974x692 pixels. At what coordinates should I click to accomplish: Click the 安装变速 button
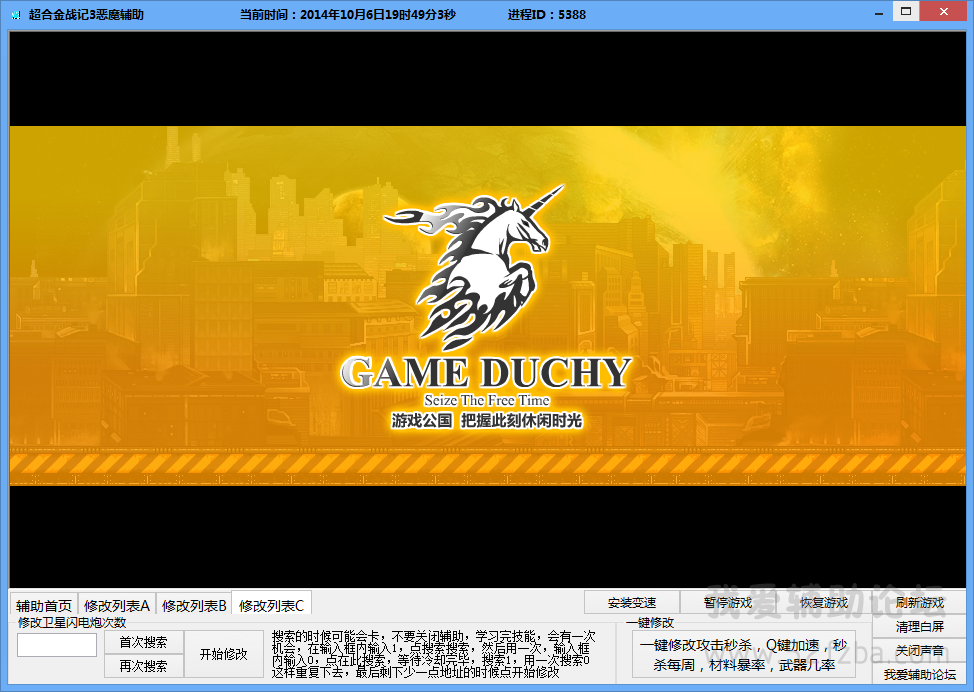pos(632,603)
